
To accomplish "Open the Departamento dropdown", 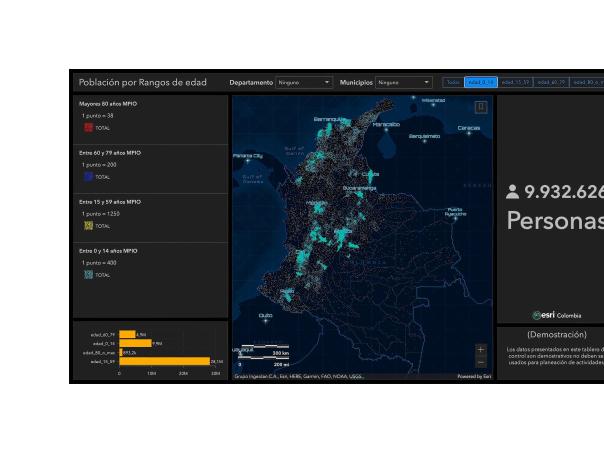I will [304, 82].
